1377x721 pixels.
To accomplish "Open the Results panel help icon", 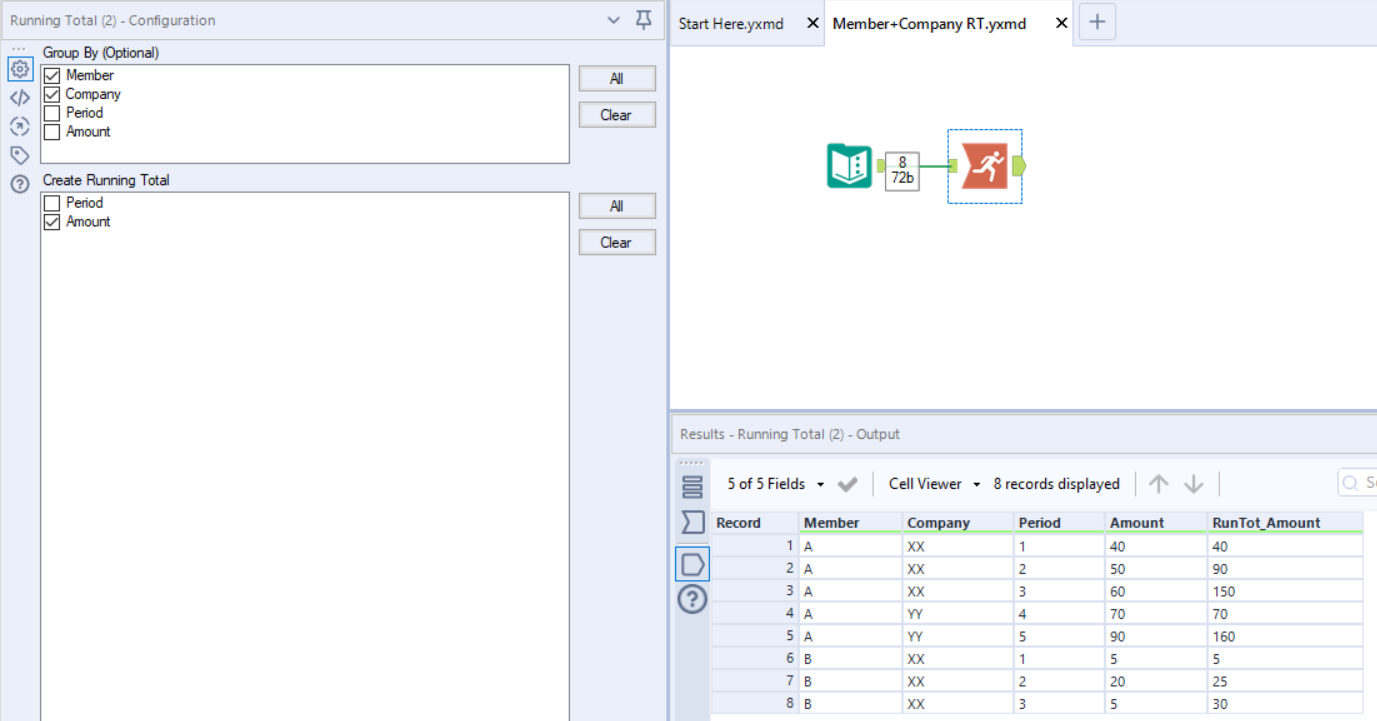I will [693, 598].
